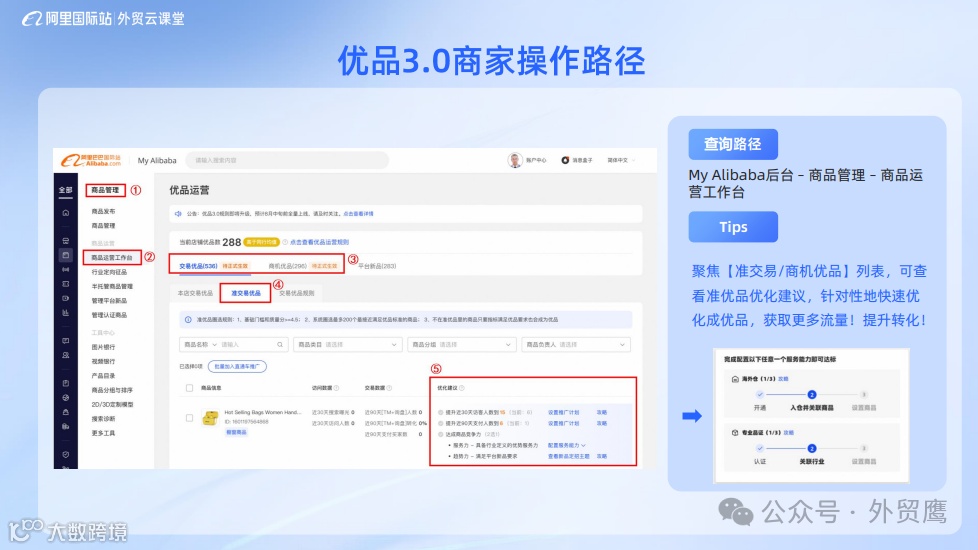
Task: Tick the select-all checkbox beside 商品信息
Action: tap(190, 388)
